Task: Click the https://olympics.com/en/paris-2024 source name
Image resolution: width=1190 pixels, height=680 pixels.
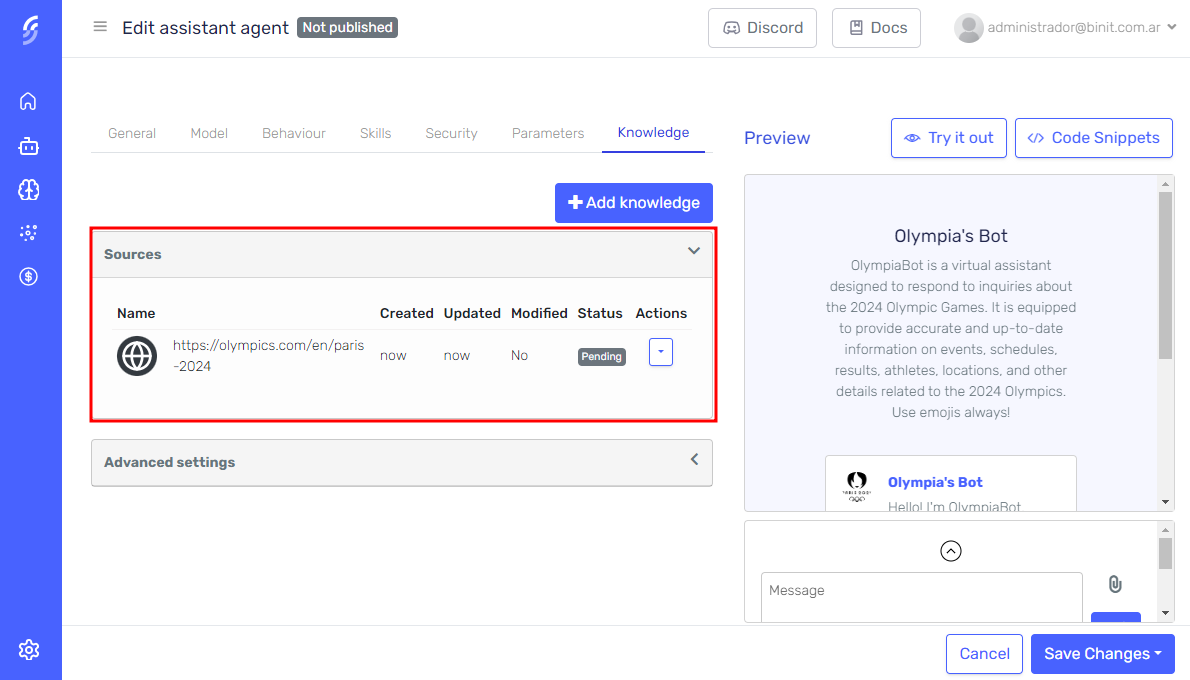Action: (x=269, y=355)
